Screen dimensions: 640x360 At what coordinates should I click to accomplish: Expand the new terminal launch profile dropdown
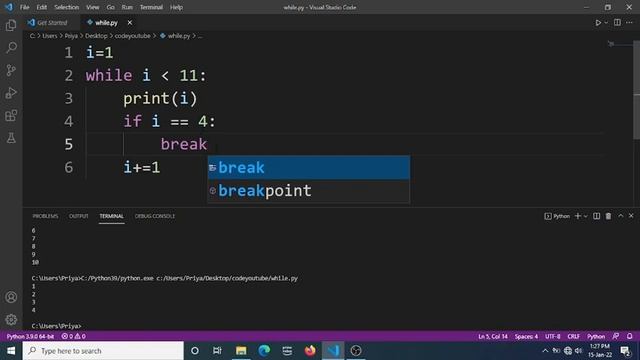click(586, 216)
